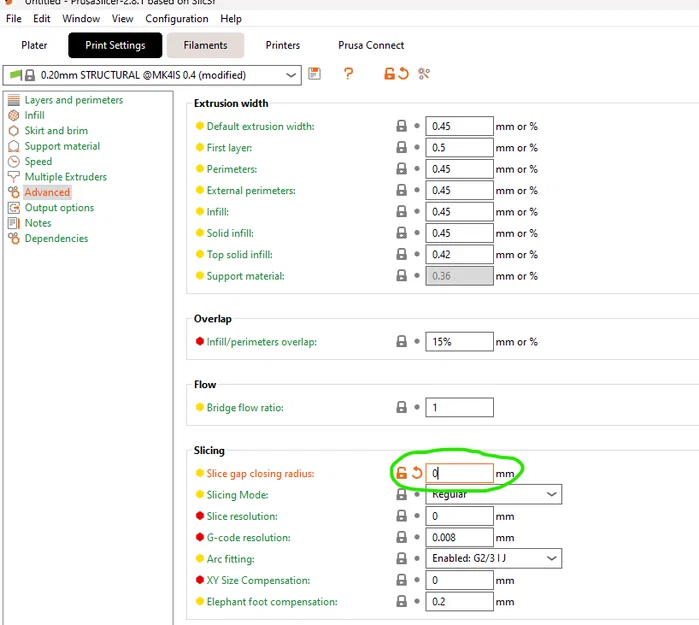
Task: Click the Skirt and brim sidebar icon
Action: tap(14, 131)
